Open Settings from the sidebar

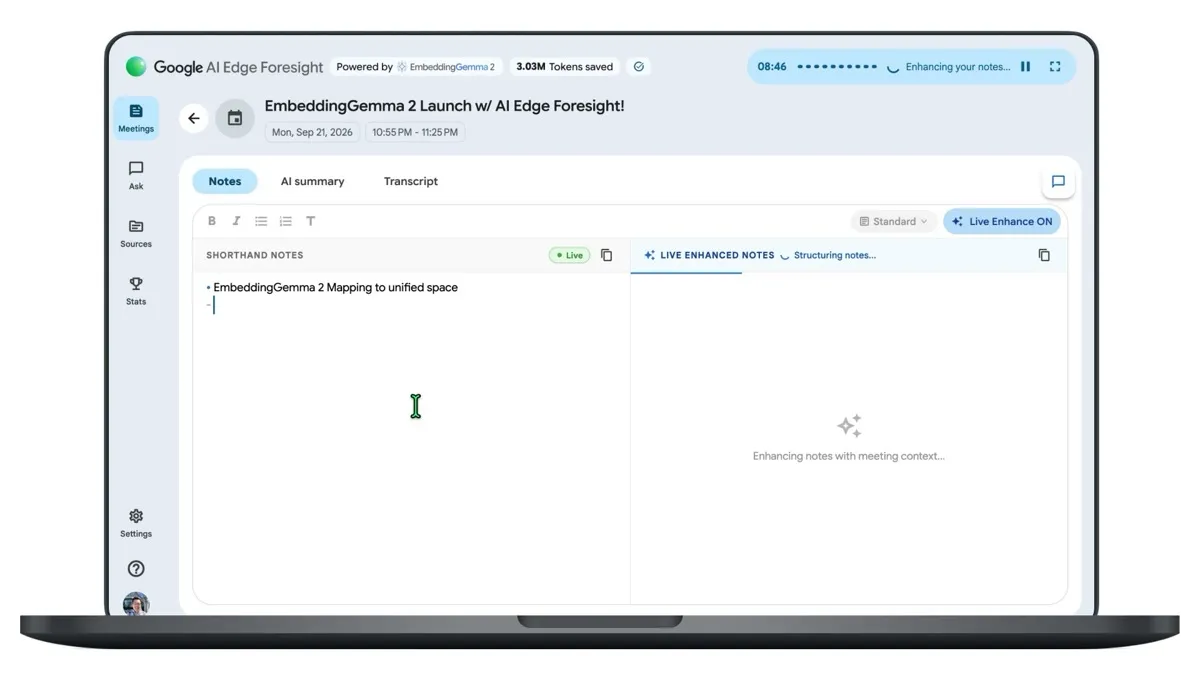pos(136,523)
